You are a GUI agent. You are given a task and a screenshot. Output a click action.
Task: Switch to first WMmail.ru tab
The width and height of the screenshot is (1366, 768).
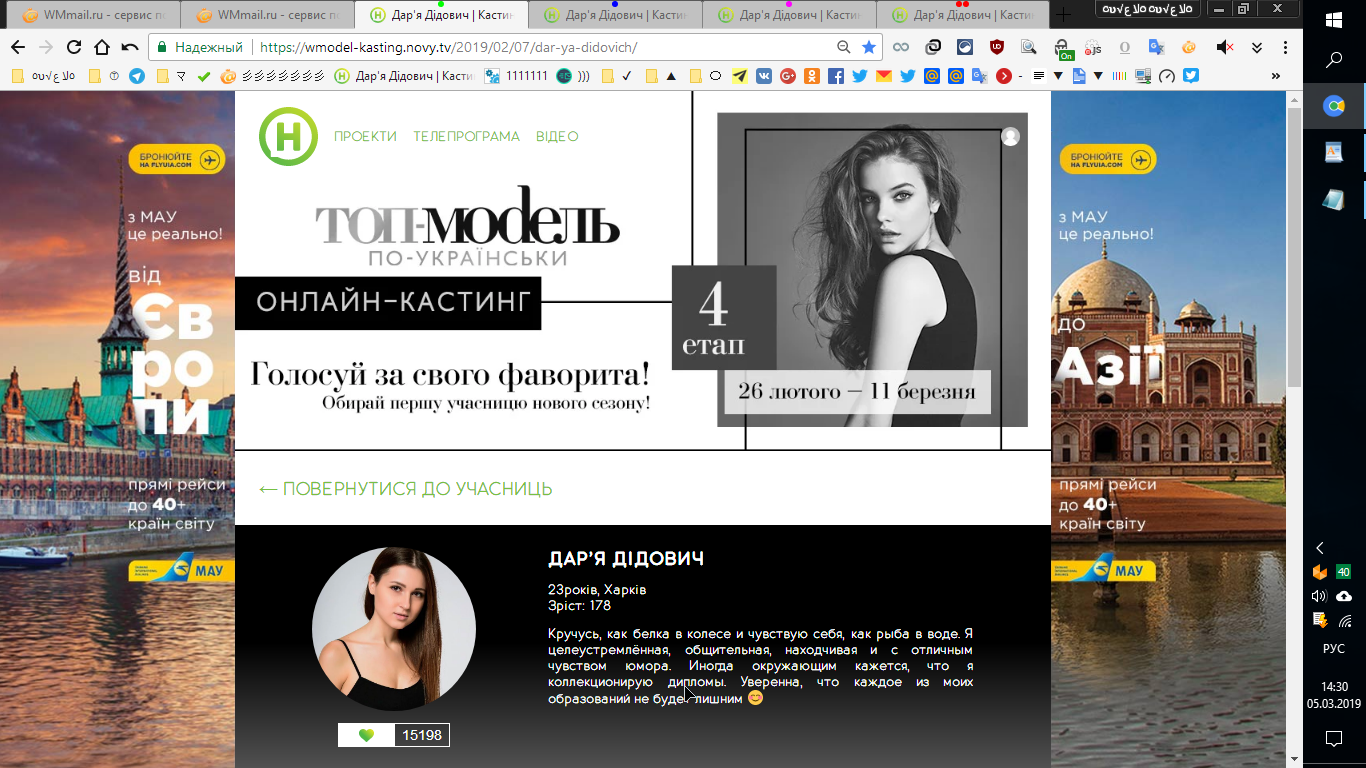95,15
